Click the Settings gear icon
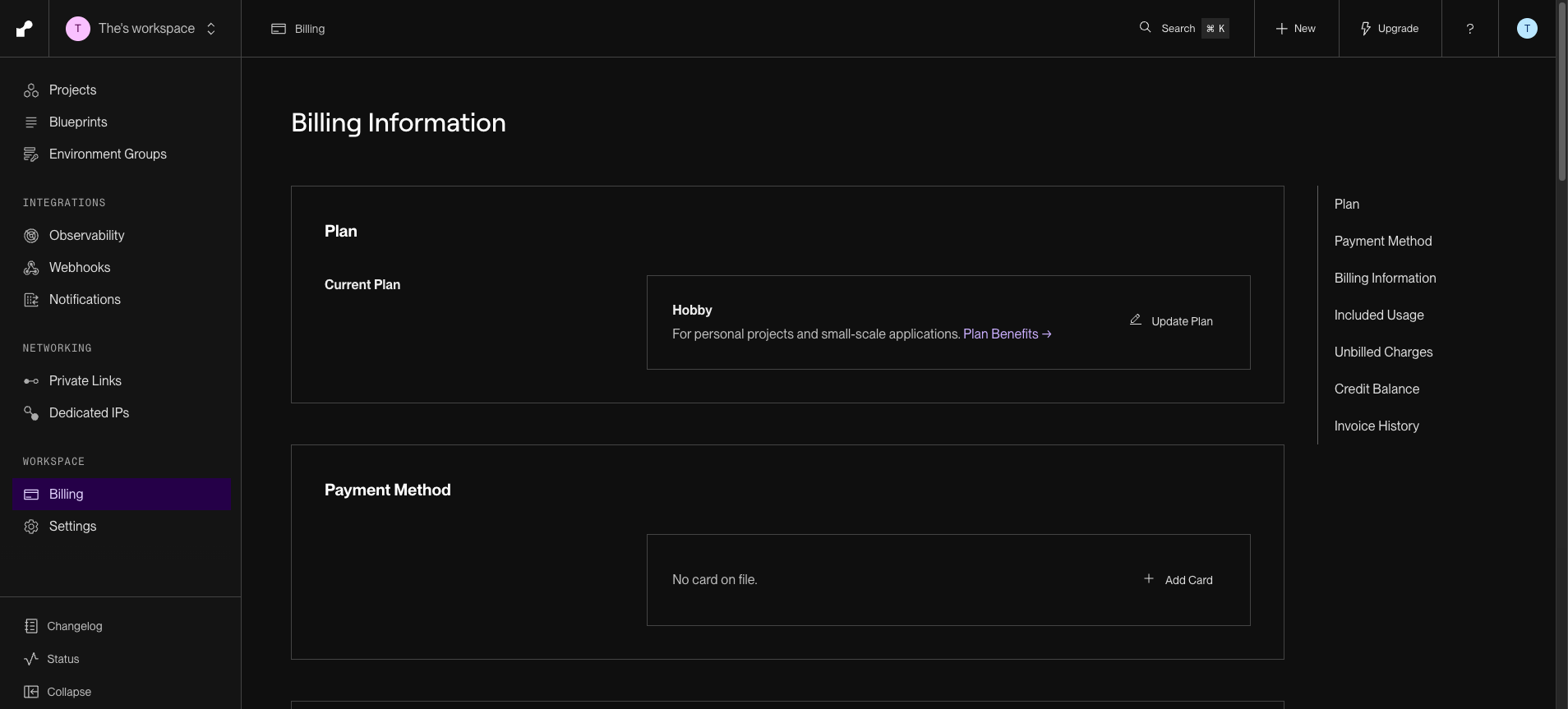Image resolution: width=1568 pixels, height=709 pixels. 31,527
